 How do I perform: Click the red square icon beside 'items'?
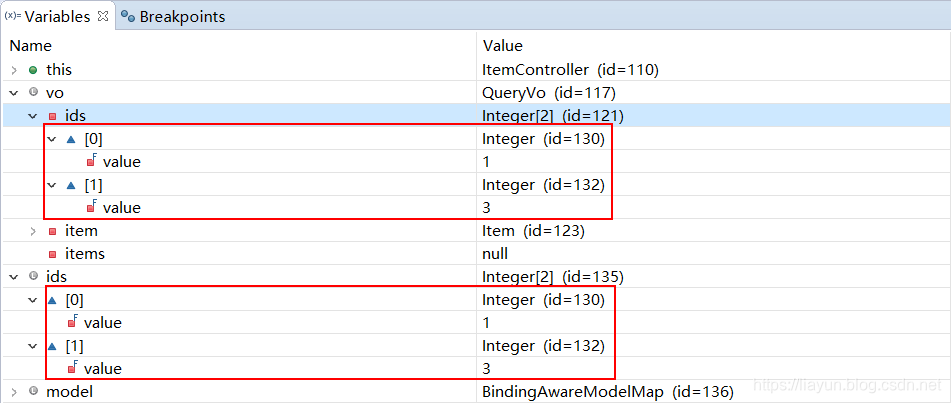coord(52,254)
